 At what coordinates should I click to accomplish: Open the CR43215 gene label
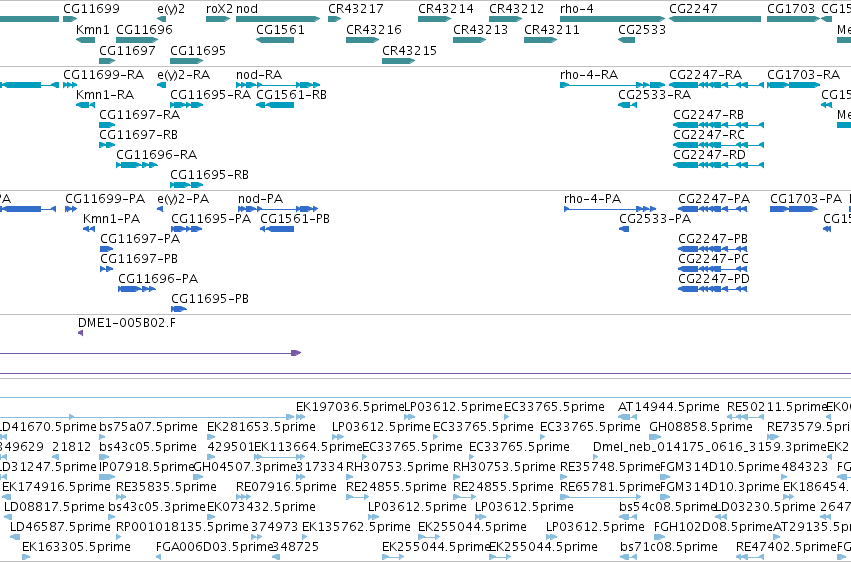(x=409, y=50)
